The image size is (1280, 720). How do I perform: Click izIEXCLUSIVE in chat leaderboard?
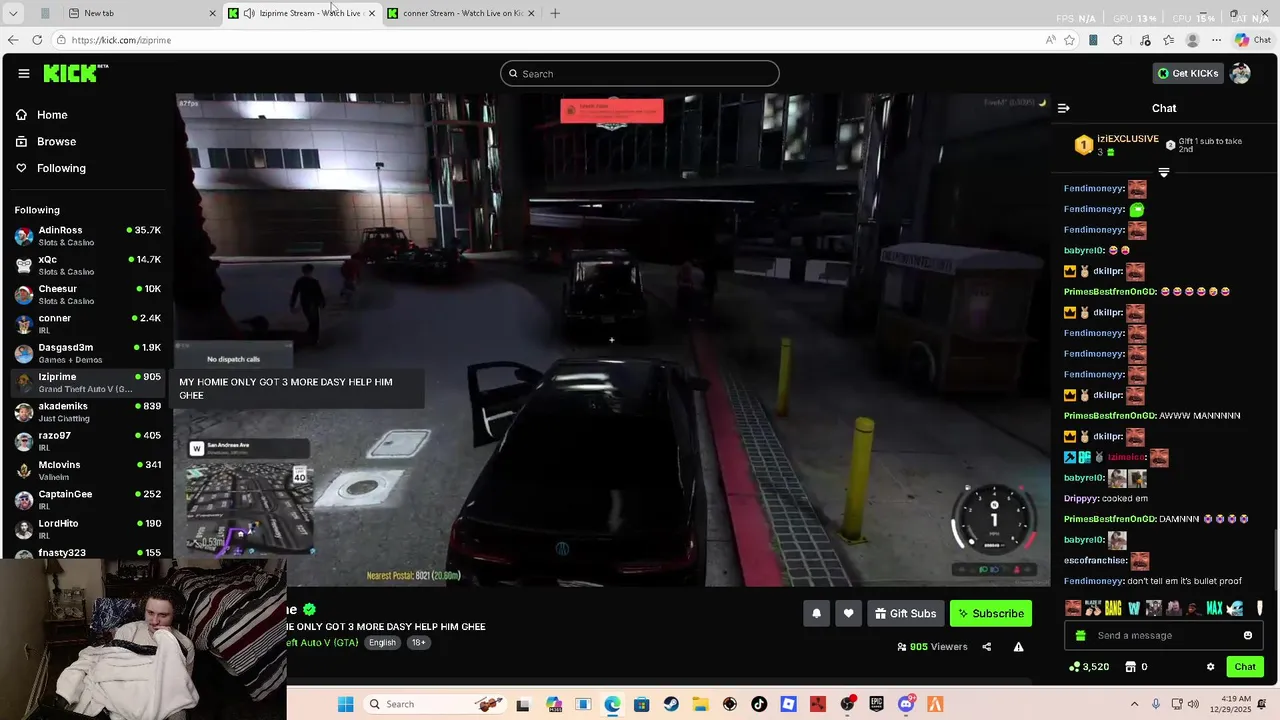[1128, 139]
